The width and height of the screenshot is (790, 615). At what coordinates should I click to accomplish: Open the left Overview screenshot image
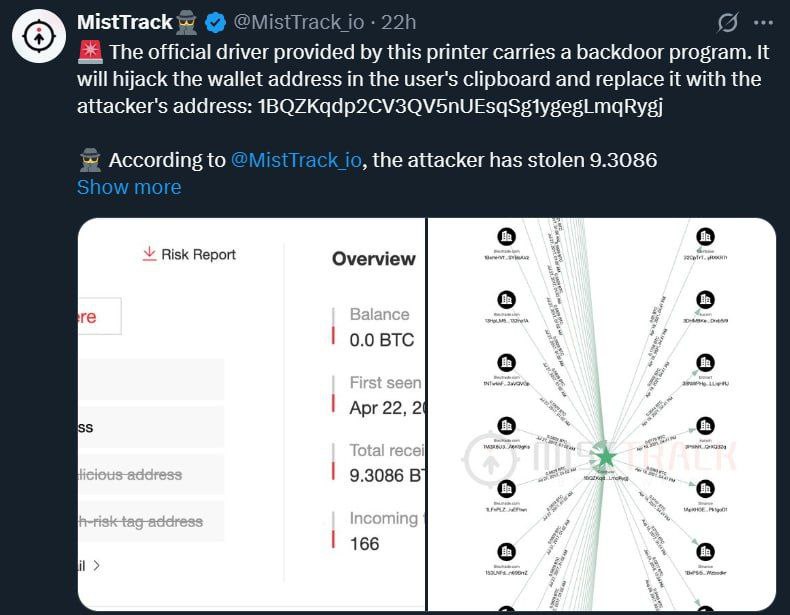pos(251,415)
